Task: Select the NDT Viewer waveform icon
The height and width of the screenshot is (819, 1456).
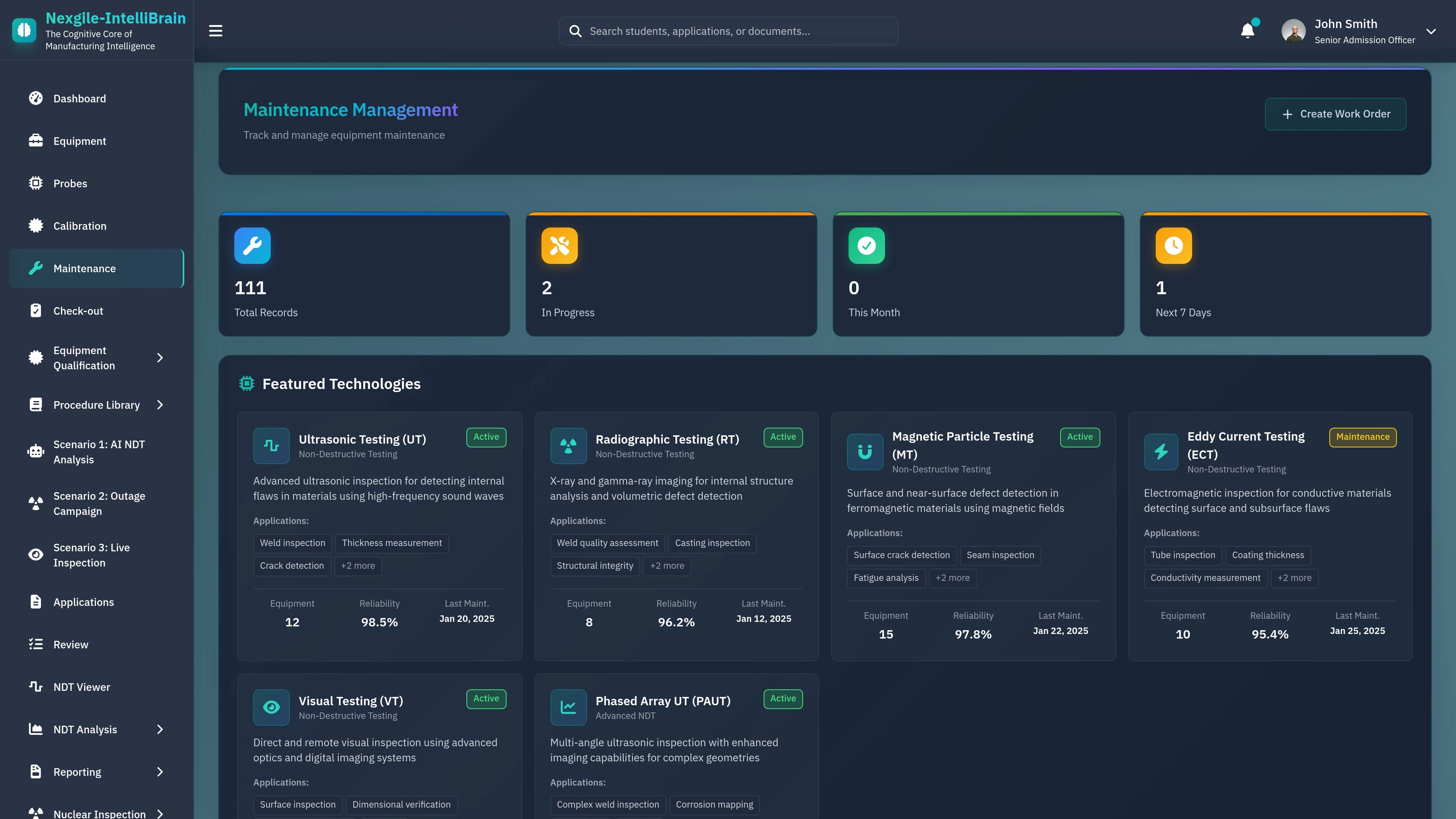Action: tap(36, 687)
